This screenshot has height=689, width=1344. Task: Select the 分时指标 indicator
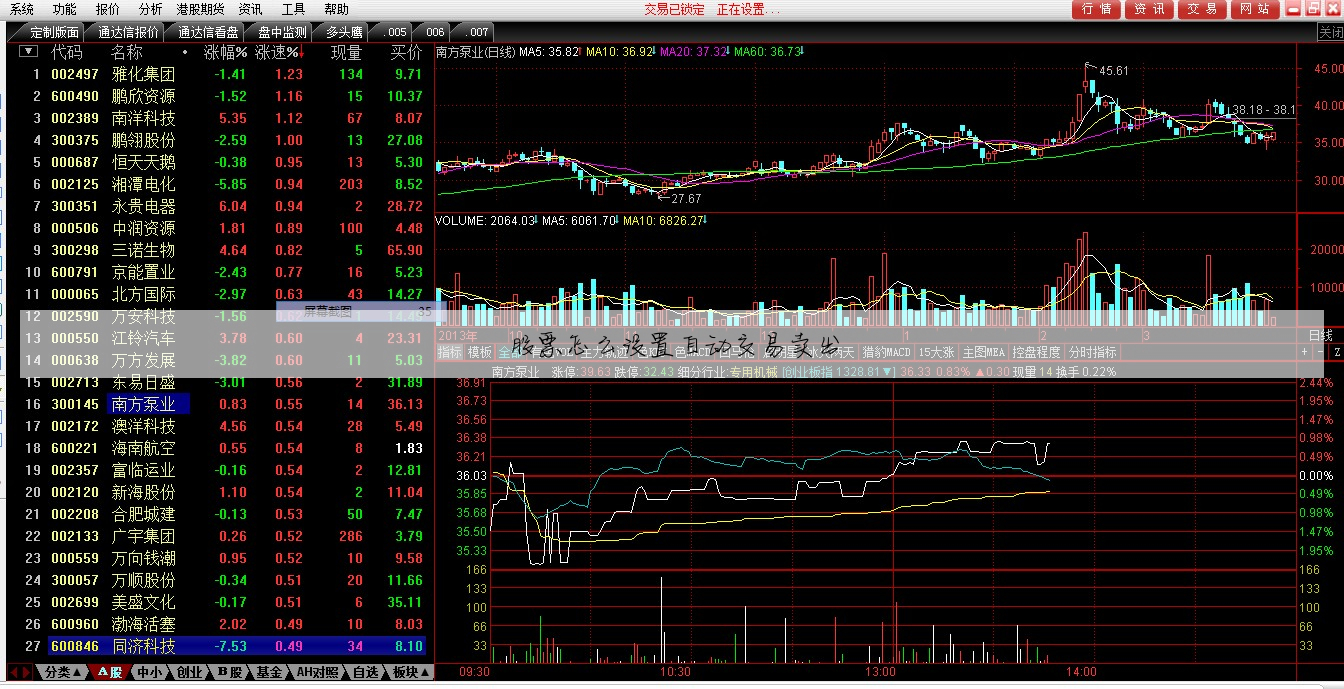[x=1092, y=352]
